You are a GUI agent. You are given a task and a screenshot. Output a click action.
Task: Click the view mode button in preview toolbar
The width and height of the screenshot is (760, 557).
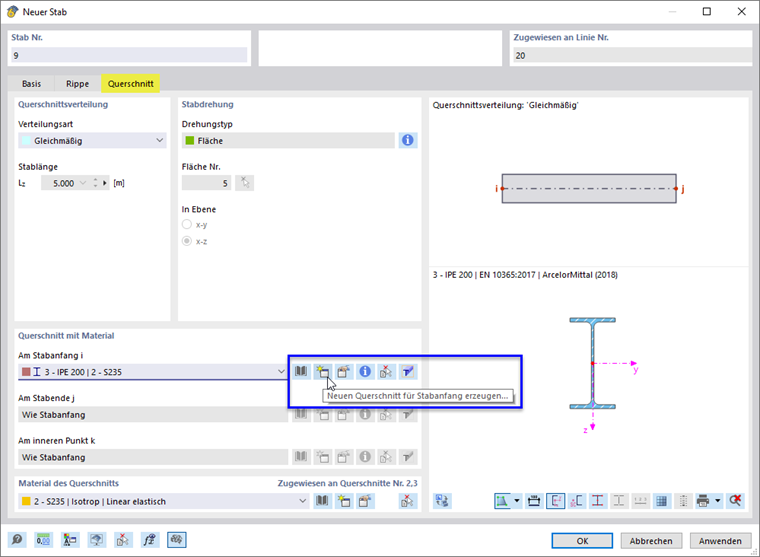coord(503,501)
